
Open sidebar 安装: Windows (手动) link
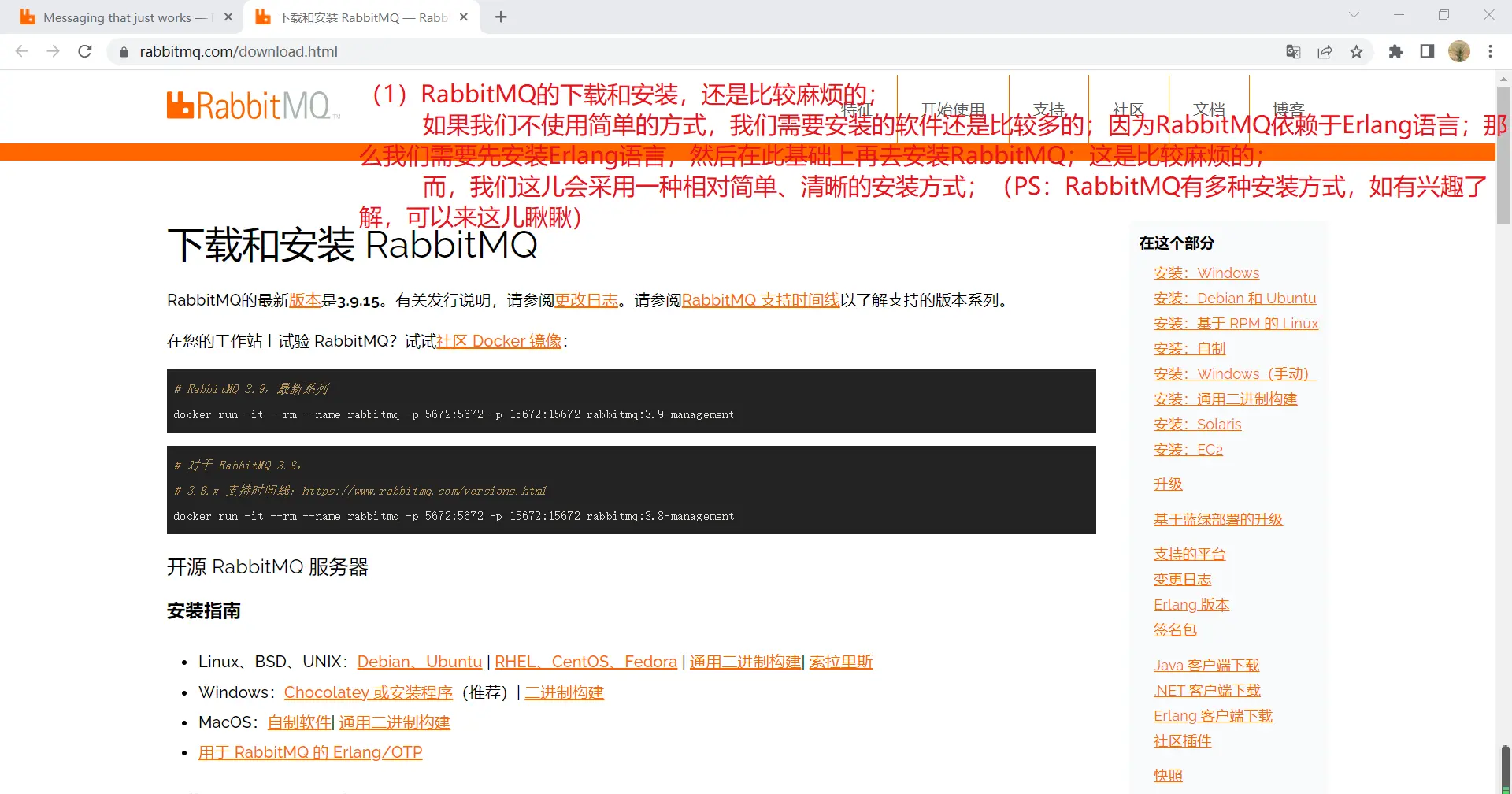(x=1235, y=374)
